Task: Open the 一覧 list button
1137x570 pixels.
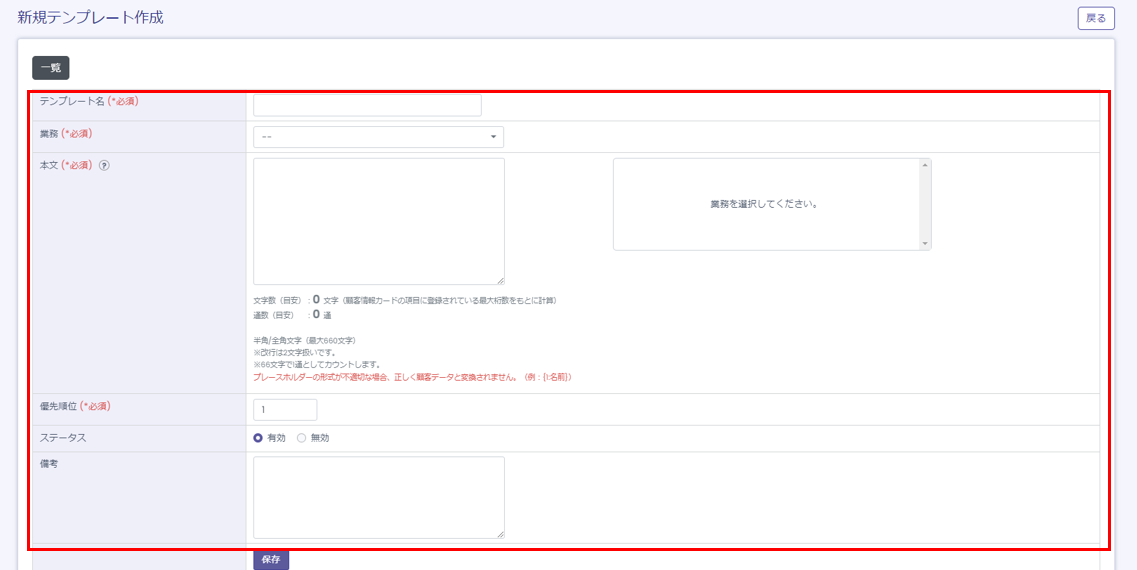Action: click(51, 68)
